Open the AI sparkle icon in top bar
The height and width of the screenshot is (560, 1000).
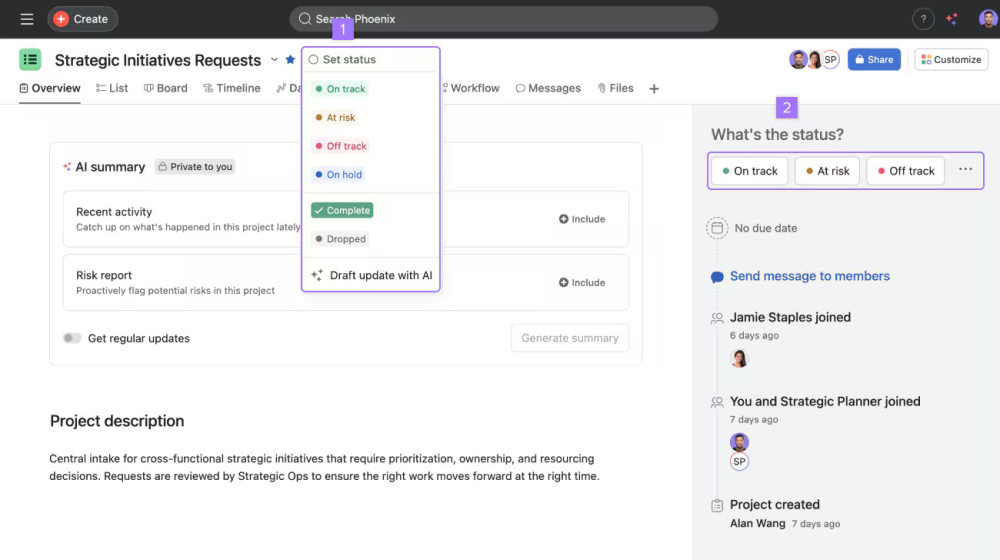coord(952,19)
